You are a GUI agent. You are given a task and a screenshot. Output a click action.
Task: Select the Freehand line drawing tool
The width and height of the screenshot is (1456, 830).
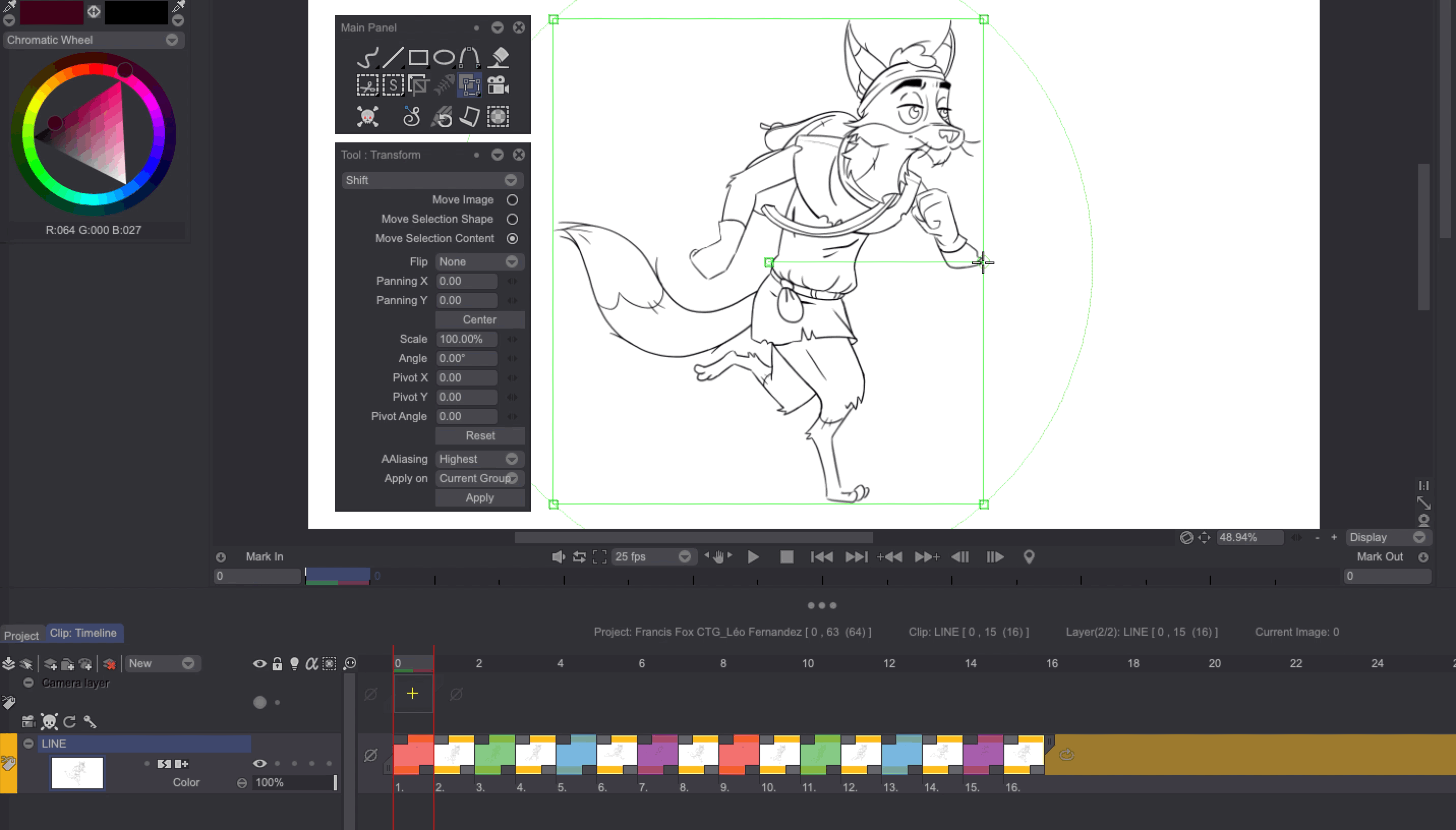(x=368, y=57)
